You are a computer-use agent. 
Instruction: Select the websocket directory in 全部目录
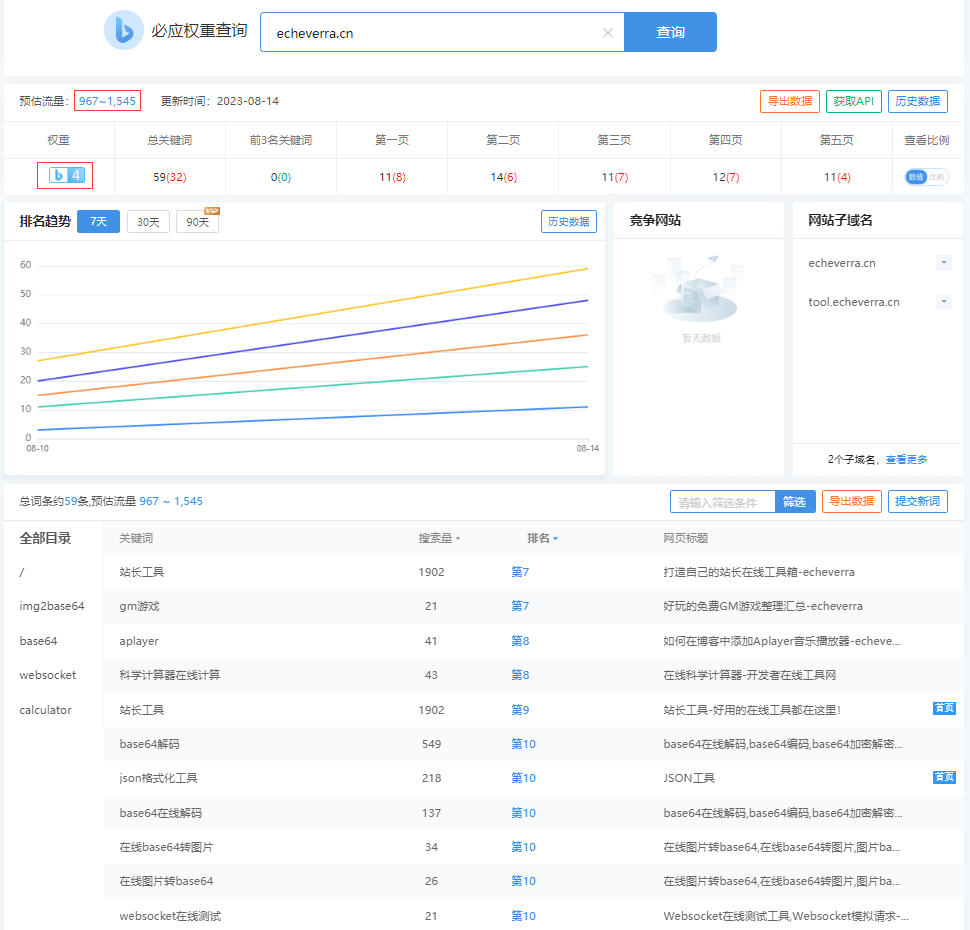(48, 675)
